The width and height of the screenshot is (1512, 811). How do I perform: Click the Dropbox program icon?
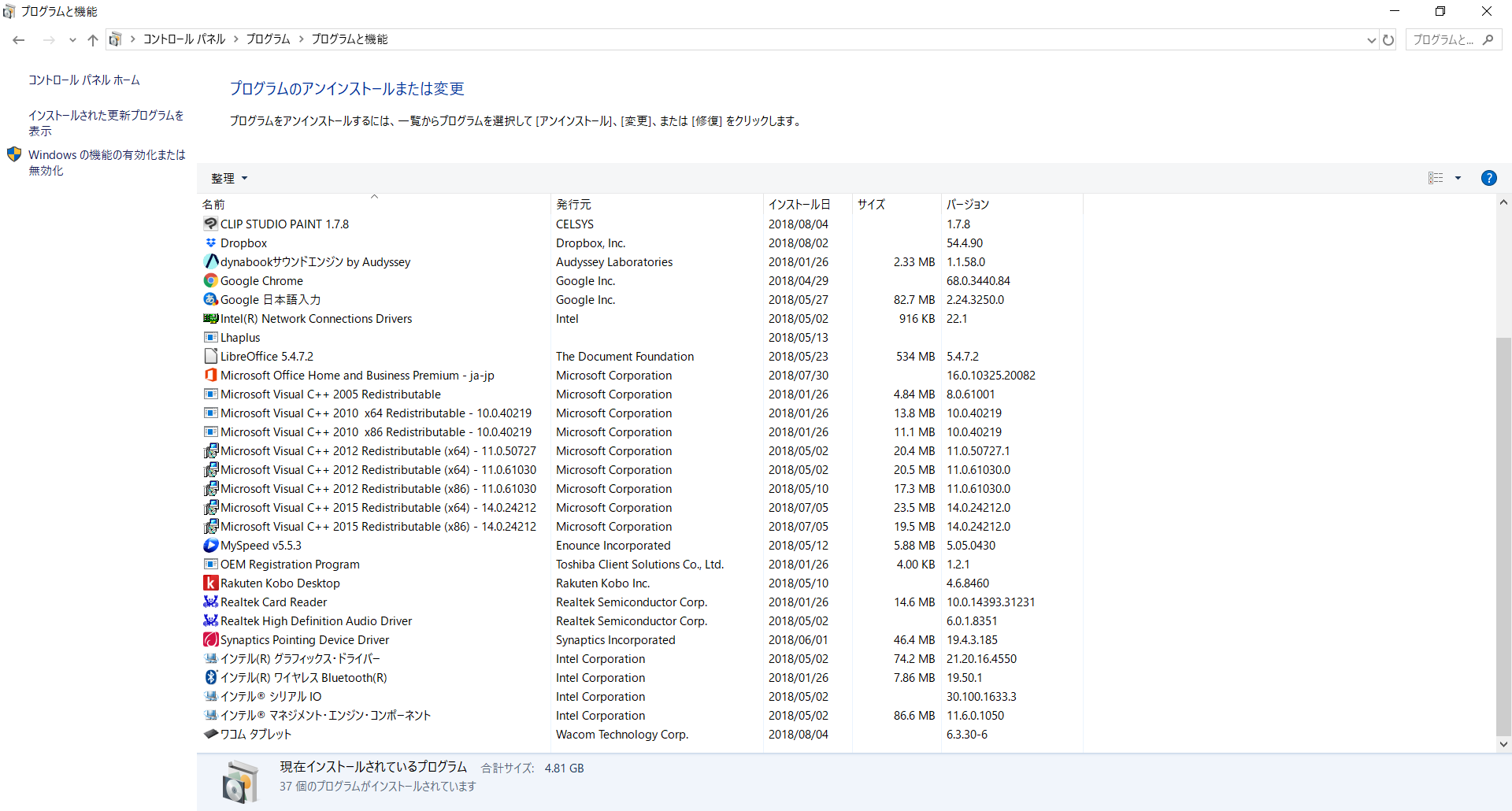210,243
